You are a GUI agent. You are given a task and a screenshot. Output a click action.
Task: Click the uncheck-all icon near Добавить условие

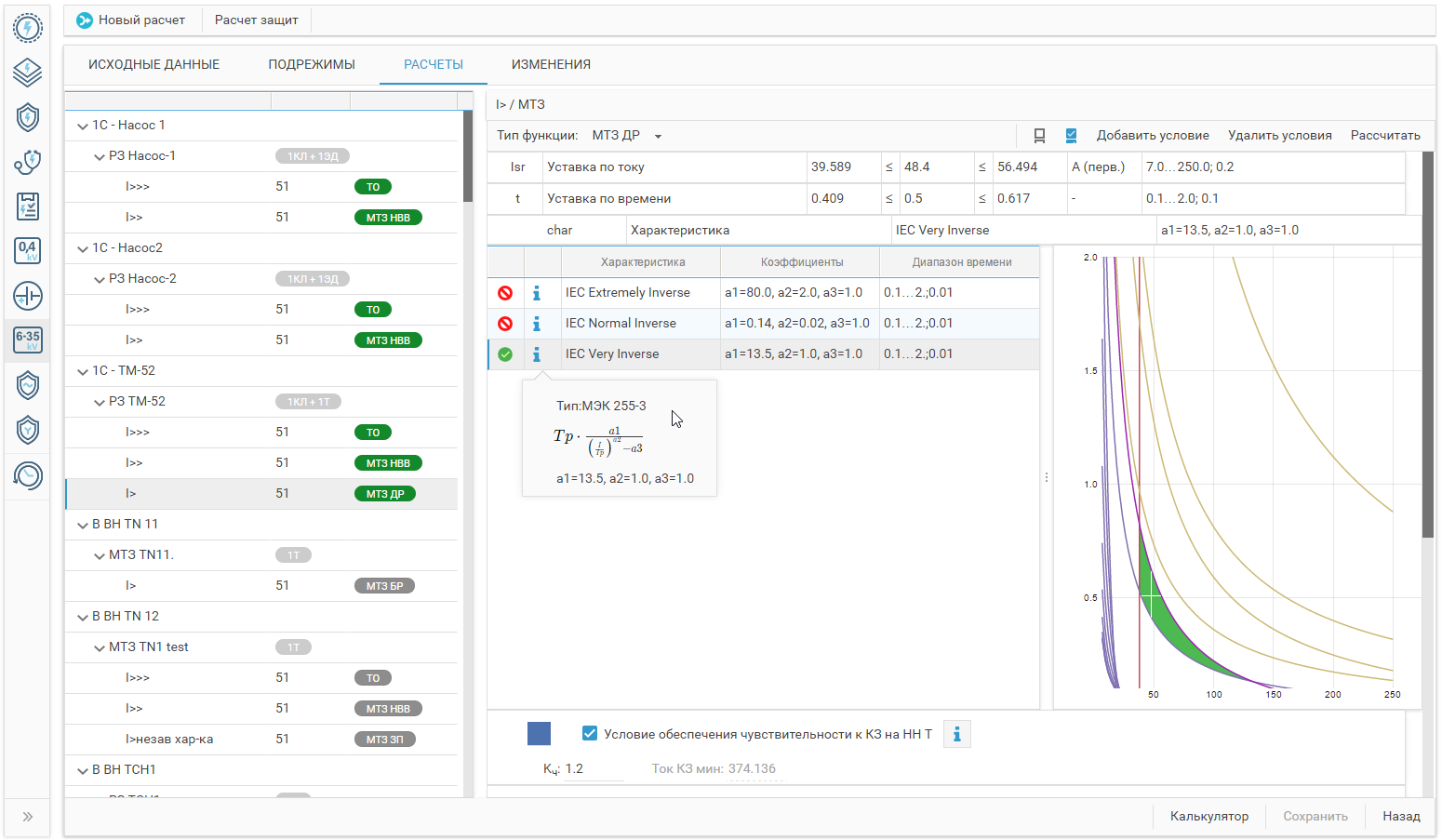pyautogui.click(x=1040, y=136)
